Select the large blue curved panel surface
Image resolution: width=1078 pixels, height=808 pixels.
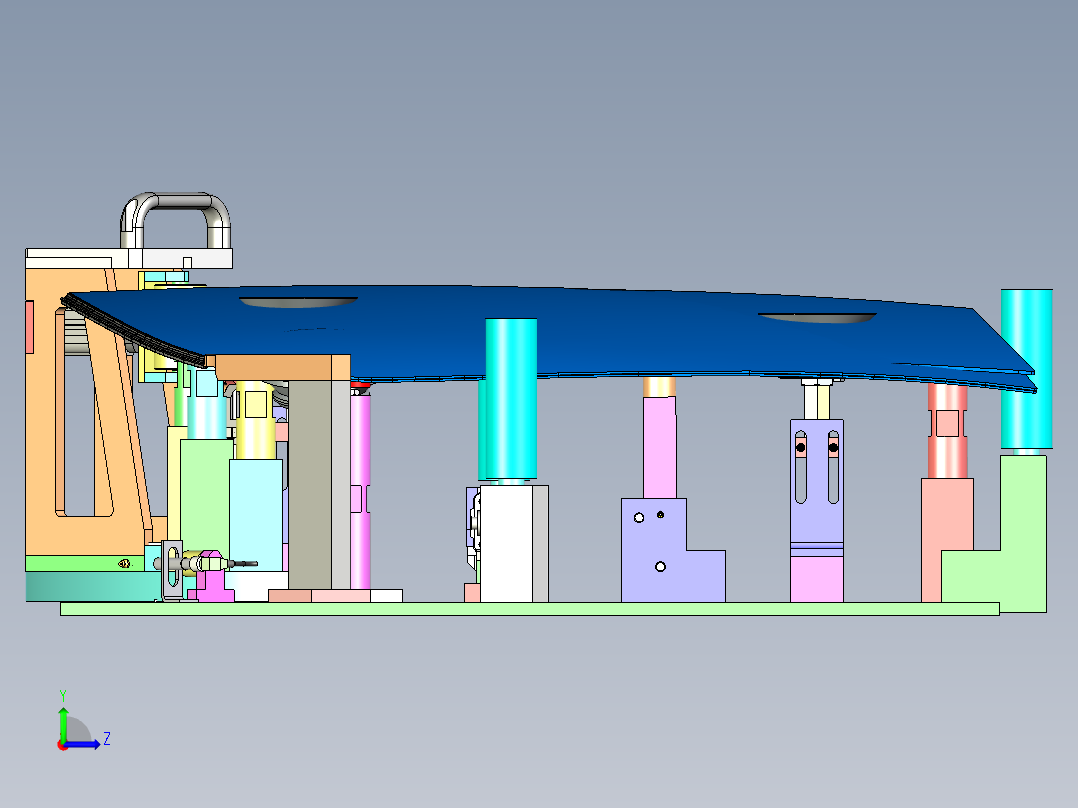tap(550, 337)
